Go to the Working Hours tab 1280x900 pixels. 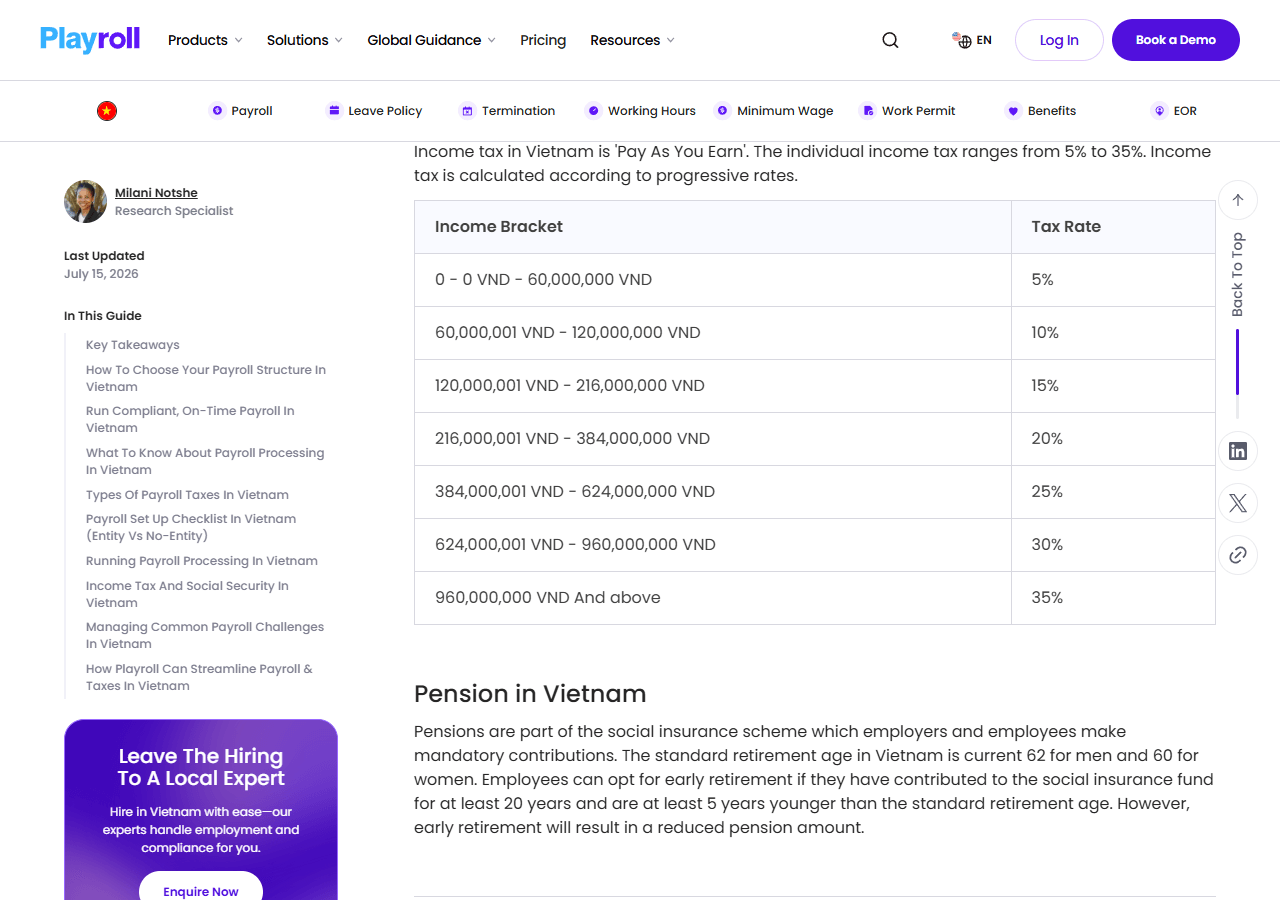click(640, 111)
